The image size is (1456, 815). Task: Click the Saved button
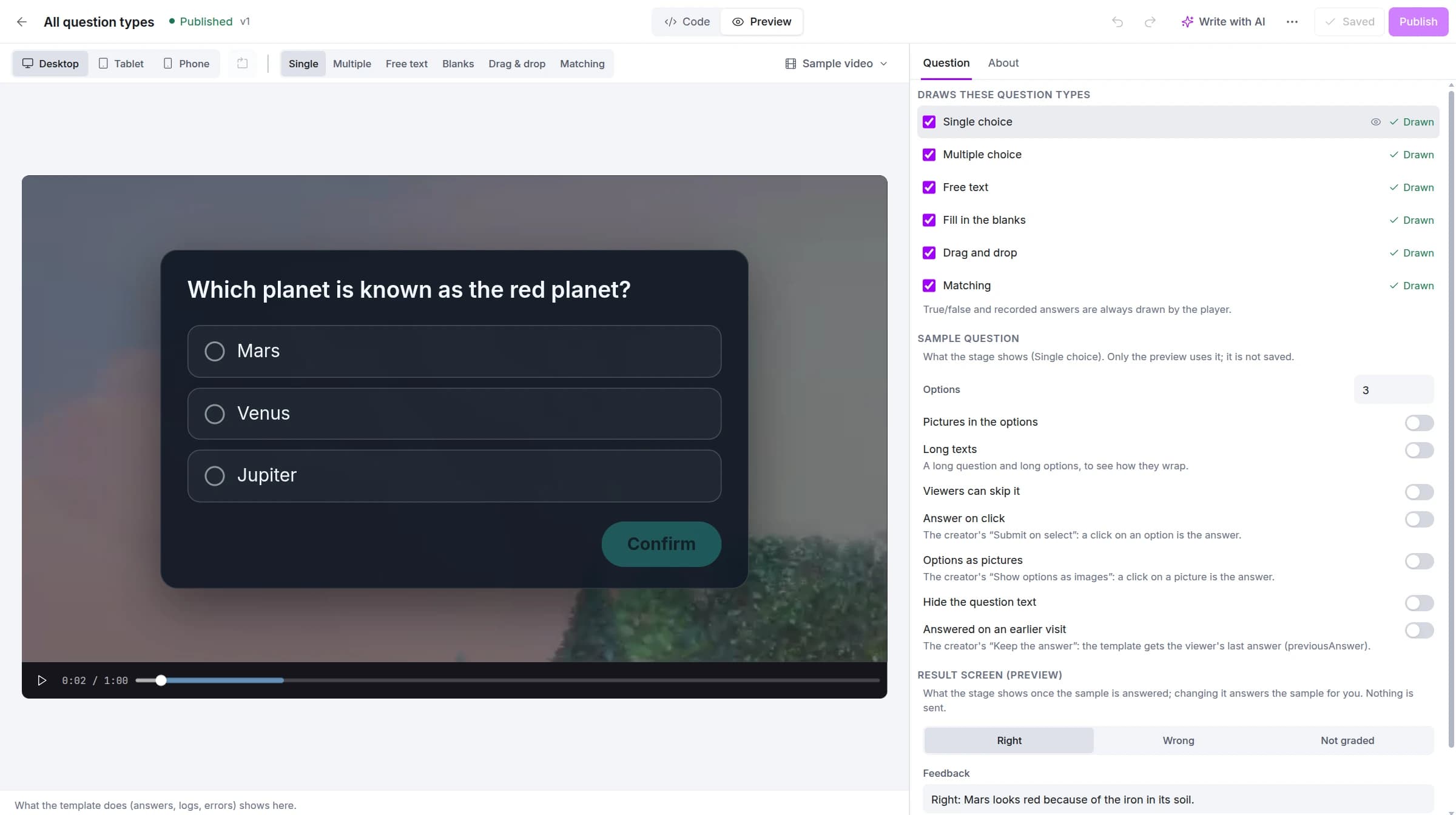pyautogui.click(x=1349, y=22)
